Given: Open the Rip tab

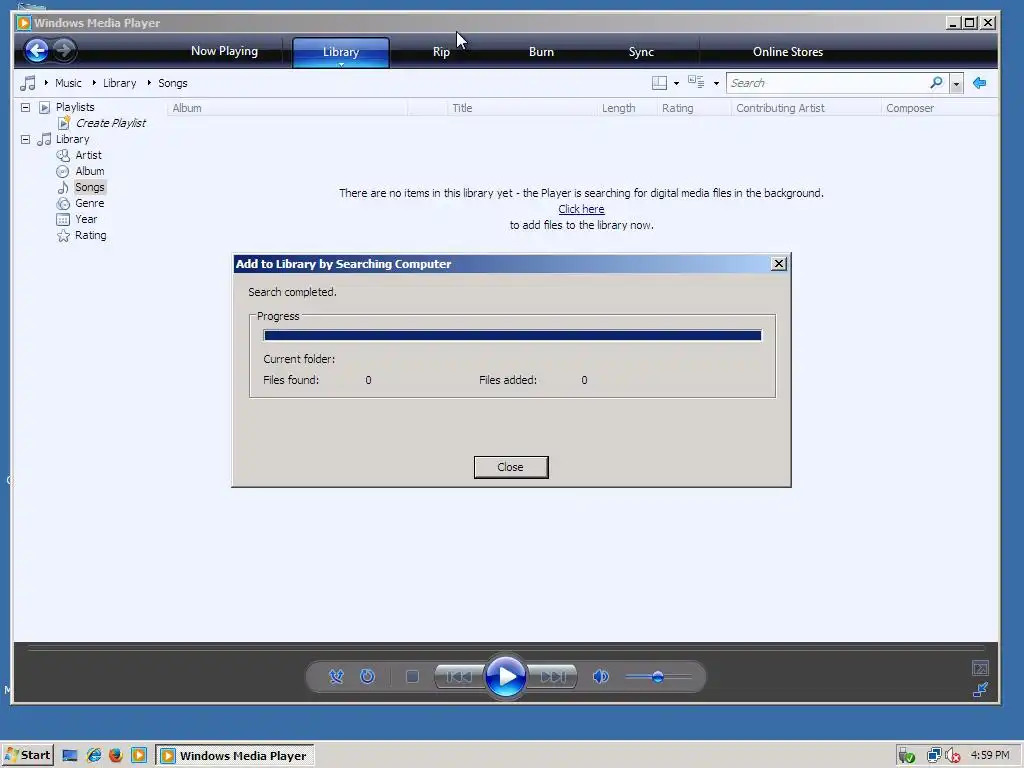Looking at the screenshot, I should pyautogui.click(x=441, y=52).
